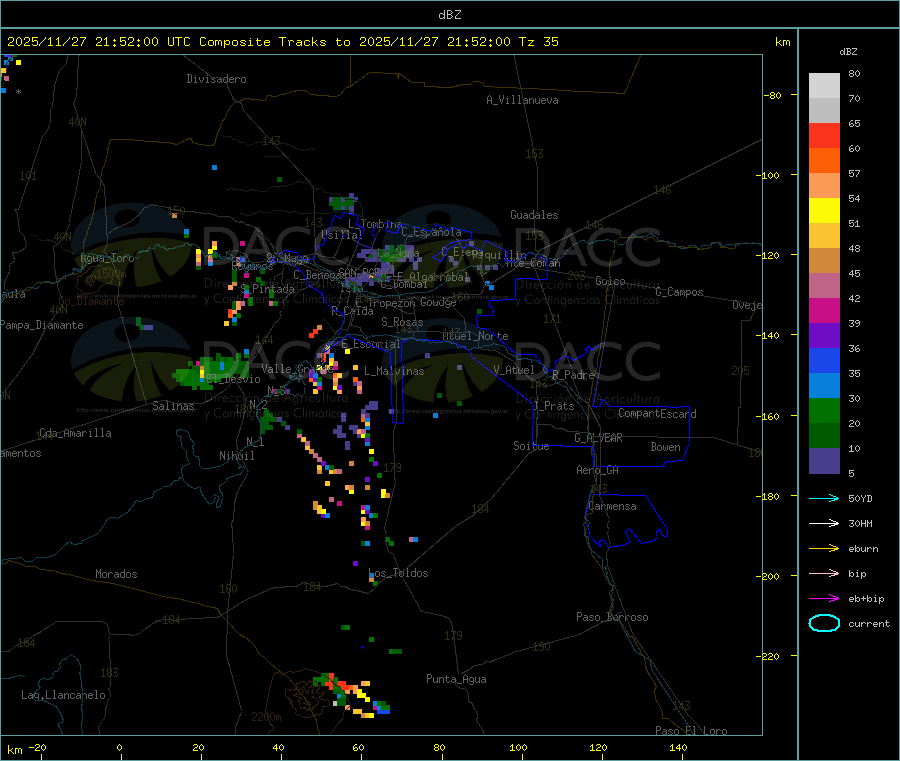Click the Guadales map label
900x761 pixels.
click(x=534, y=215)
